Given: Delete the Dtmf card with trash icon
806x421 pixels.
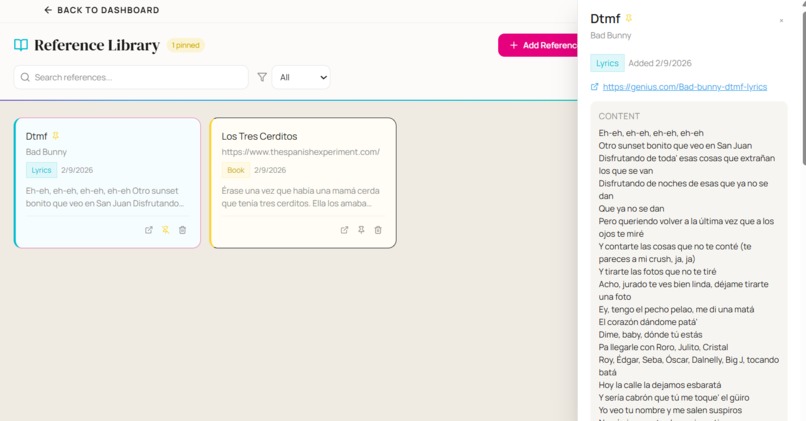Looking at the screenshot, I should click(x=182, y=230).
